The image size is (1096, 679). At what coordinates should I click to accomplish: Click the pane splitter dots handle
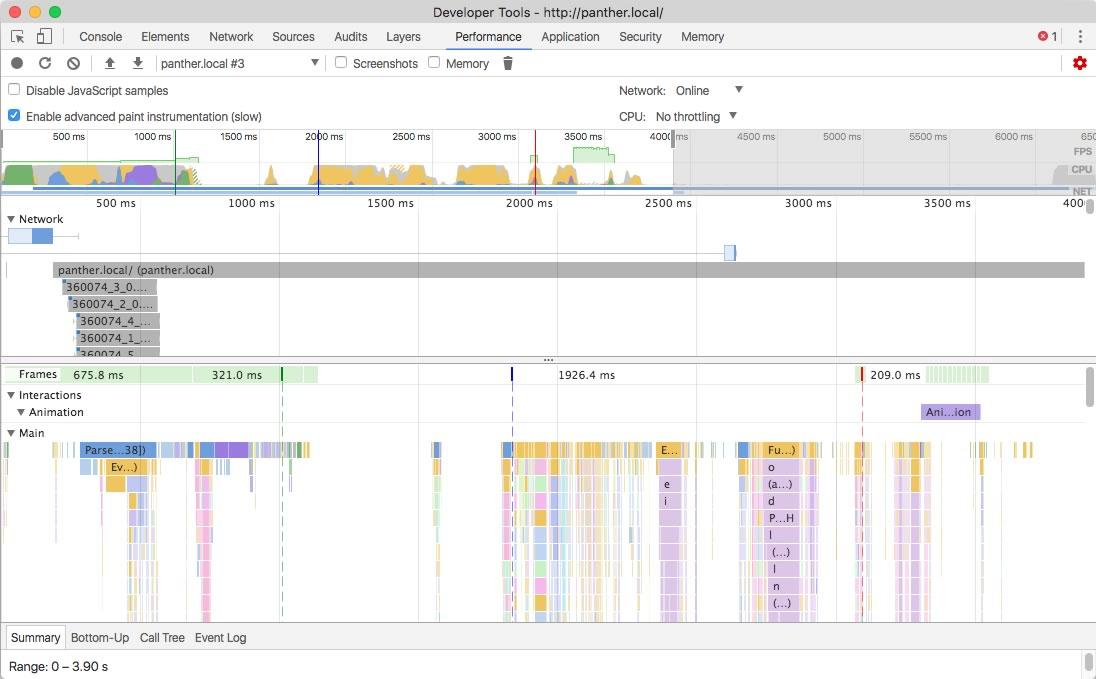[548, 360]
